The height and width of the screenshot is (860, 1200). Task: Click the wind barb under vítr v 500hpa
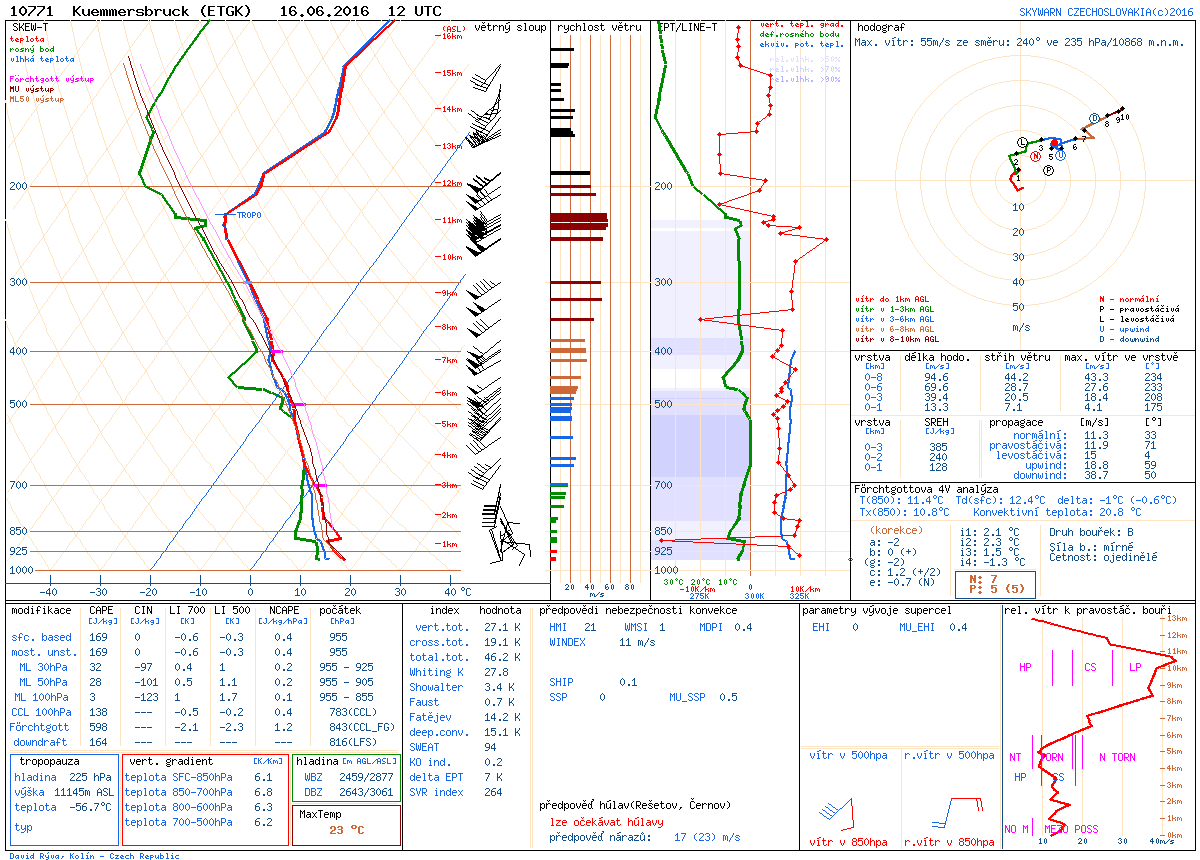(835, 809)
